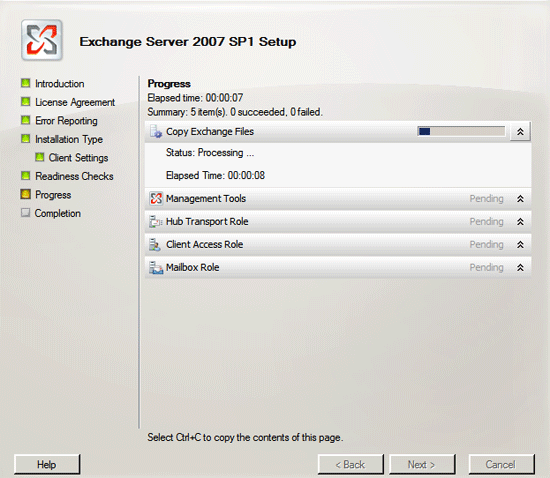Click the Copy Exchange Files title
Screen dimensions: 550x478
coord(210,132)
